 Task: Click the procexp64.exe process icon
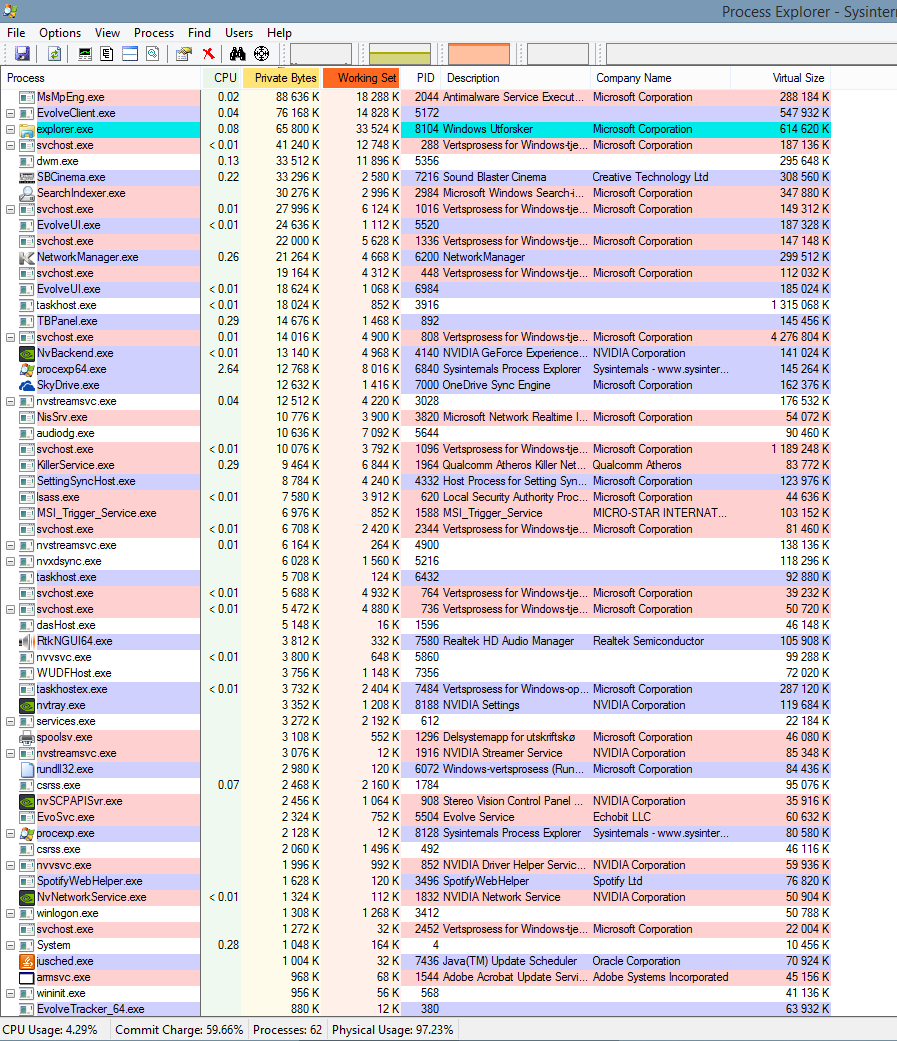(27, 369)
